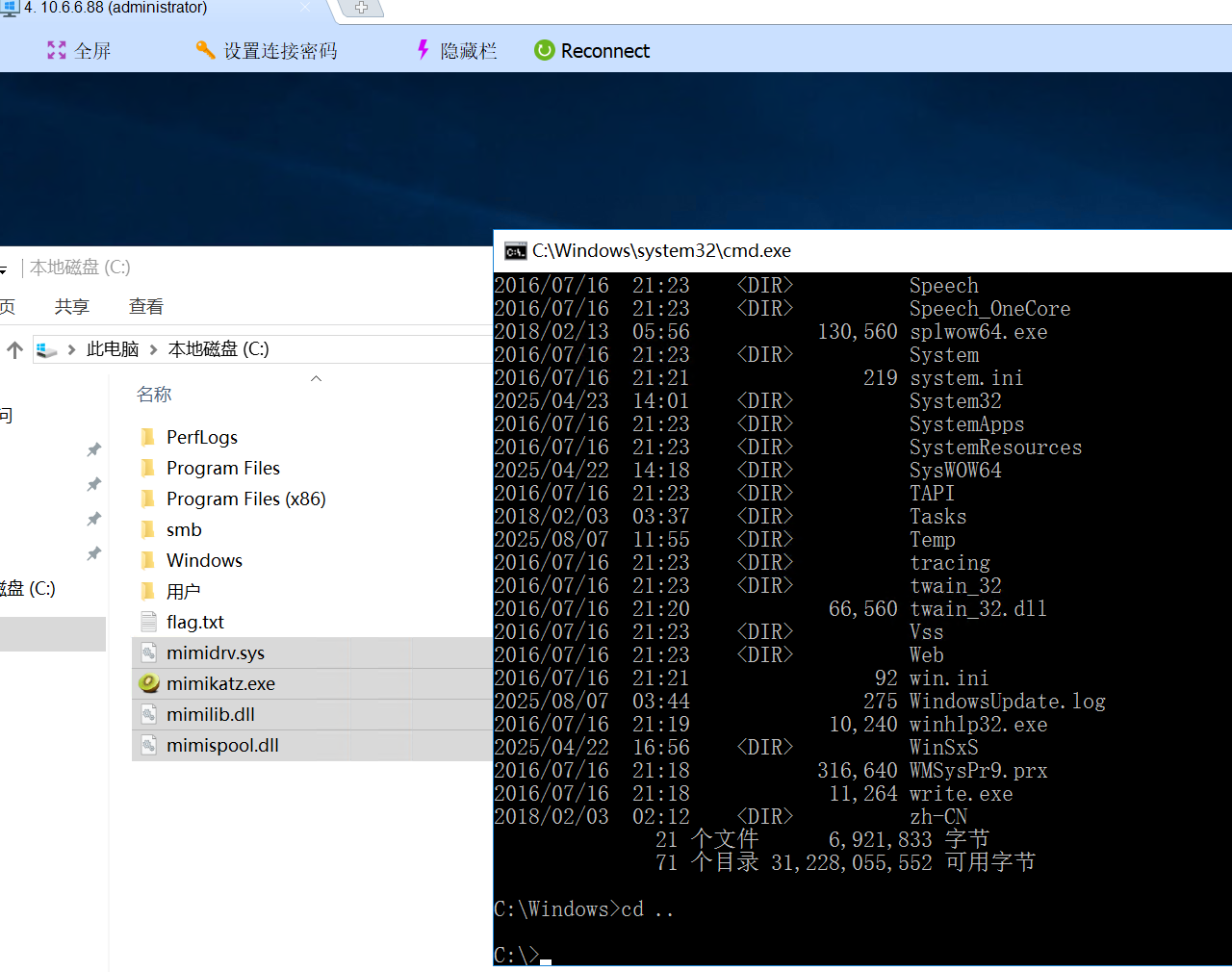The height and width of the screenshot is (972, 1232).
Task: Click the mimispool.dll file icon
Action: (x=148, y=745)
